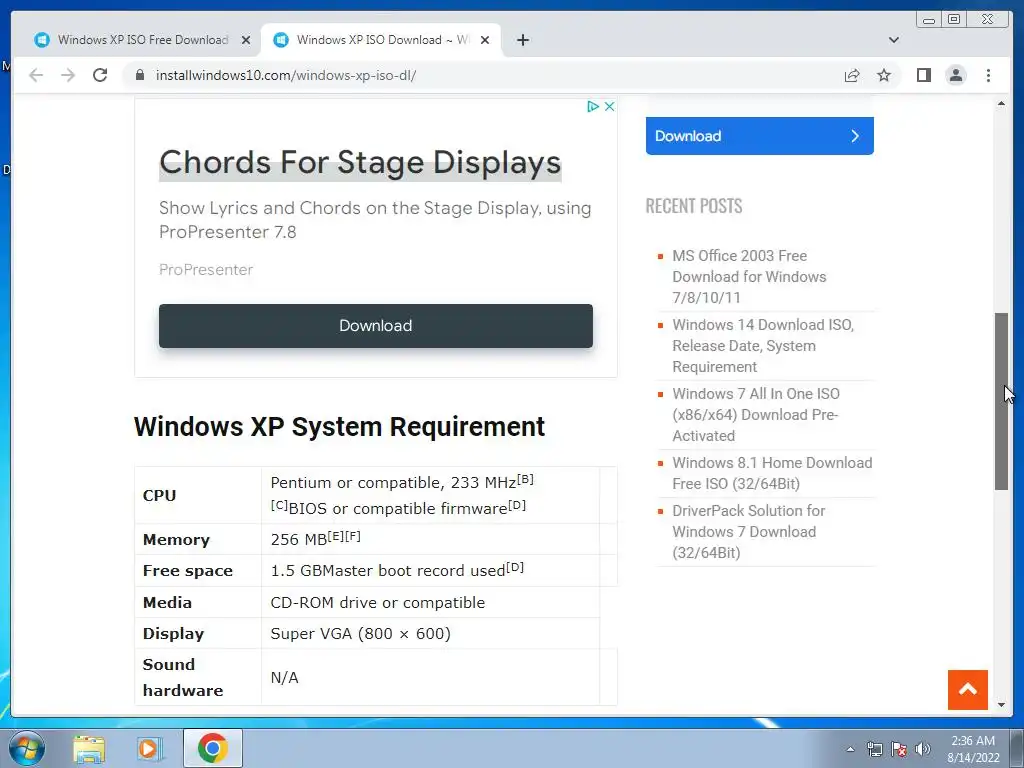Share this page icon
This screenshot has width=1024, height=768.
coord(852,75)
